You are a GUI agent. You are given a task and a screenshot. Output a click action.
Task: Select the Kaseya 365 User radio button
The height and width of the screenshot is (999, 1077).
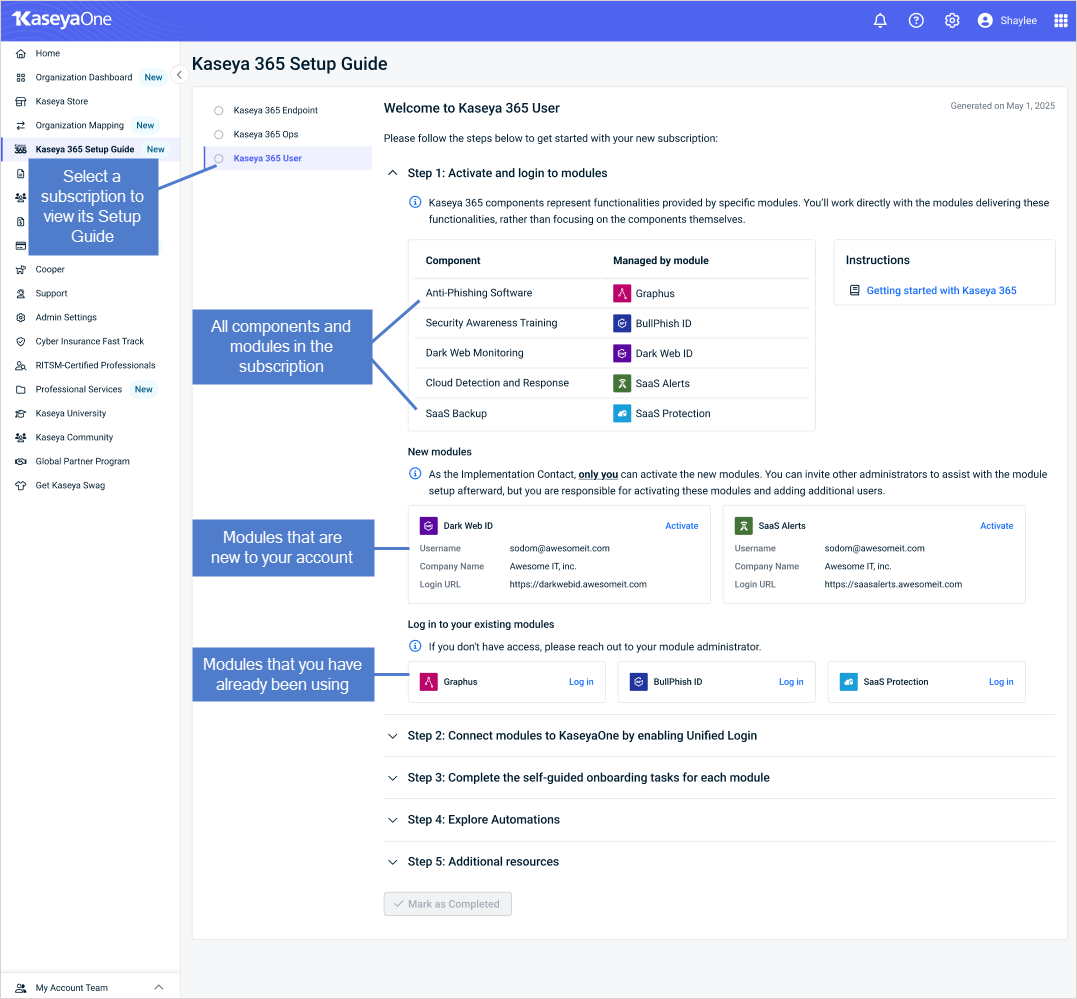click(x=218, y=159)
